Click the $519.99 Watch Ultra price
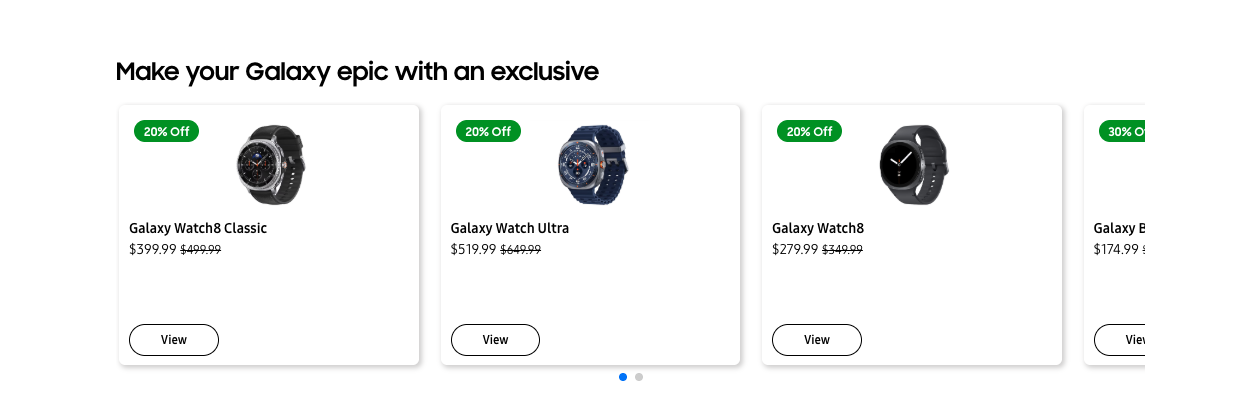This screenshot has width=1242, height=416. pyautogui.click(x=473, y=249)
